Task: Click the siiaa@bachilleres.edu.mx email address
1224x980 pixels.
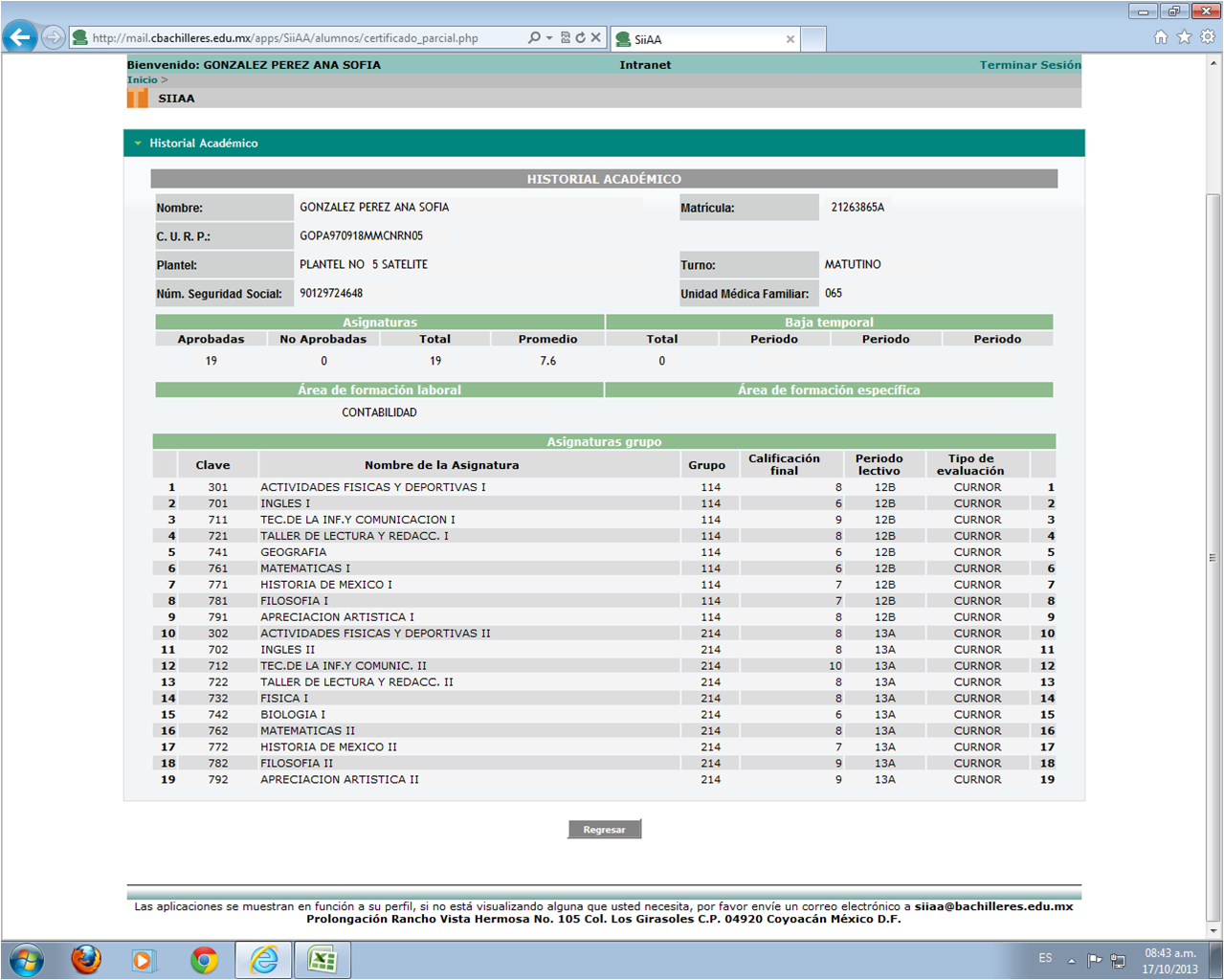Action: [993, 906]
